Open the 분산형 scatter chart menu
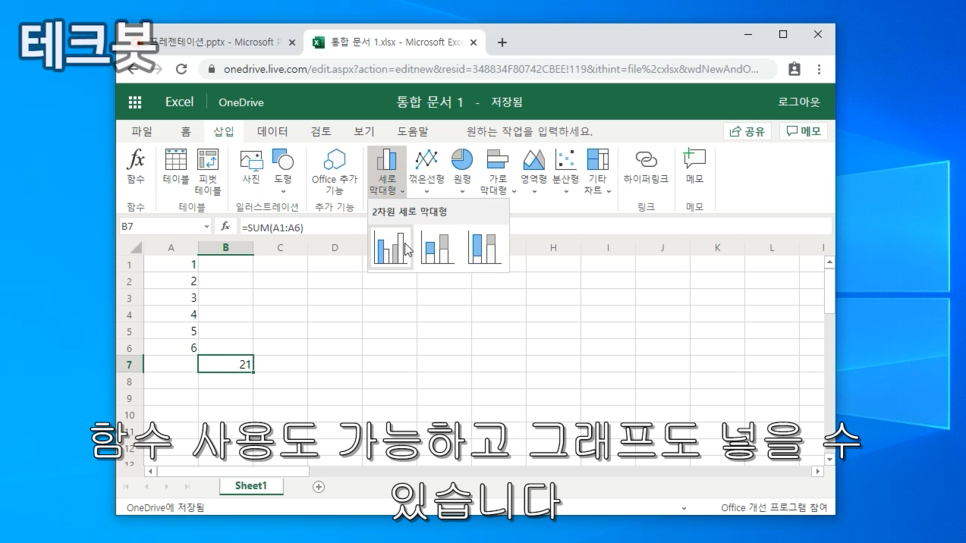966x543 pixels. (x=565, y=171)
